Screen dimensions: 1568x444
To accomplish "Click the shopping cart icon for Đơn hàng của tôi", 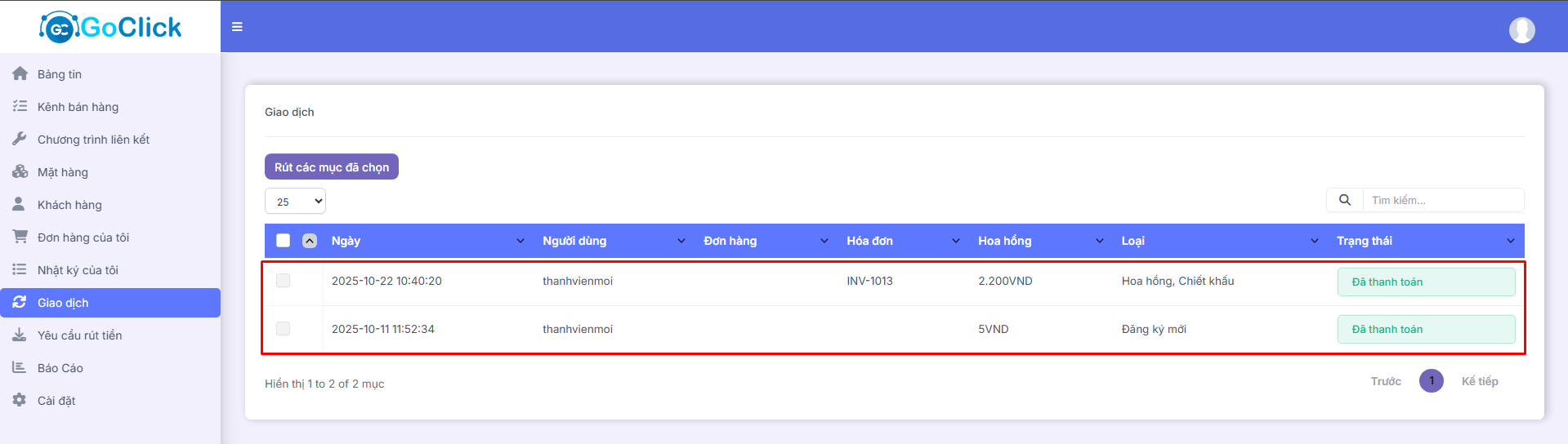I will click(x=20, y=238).
